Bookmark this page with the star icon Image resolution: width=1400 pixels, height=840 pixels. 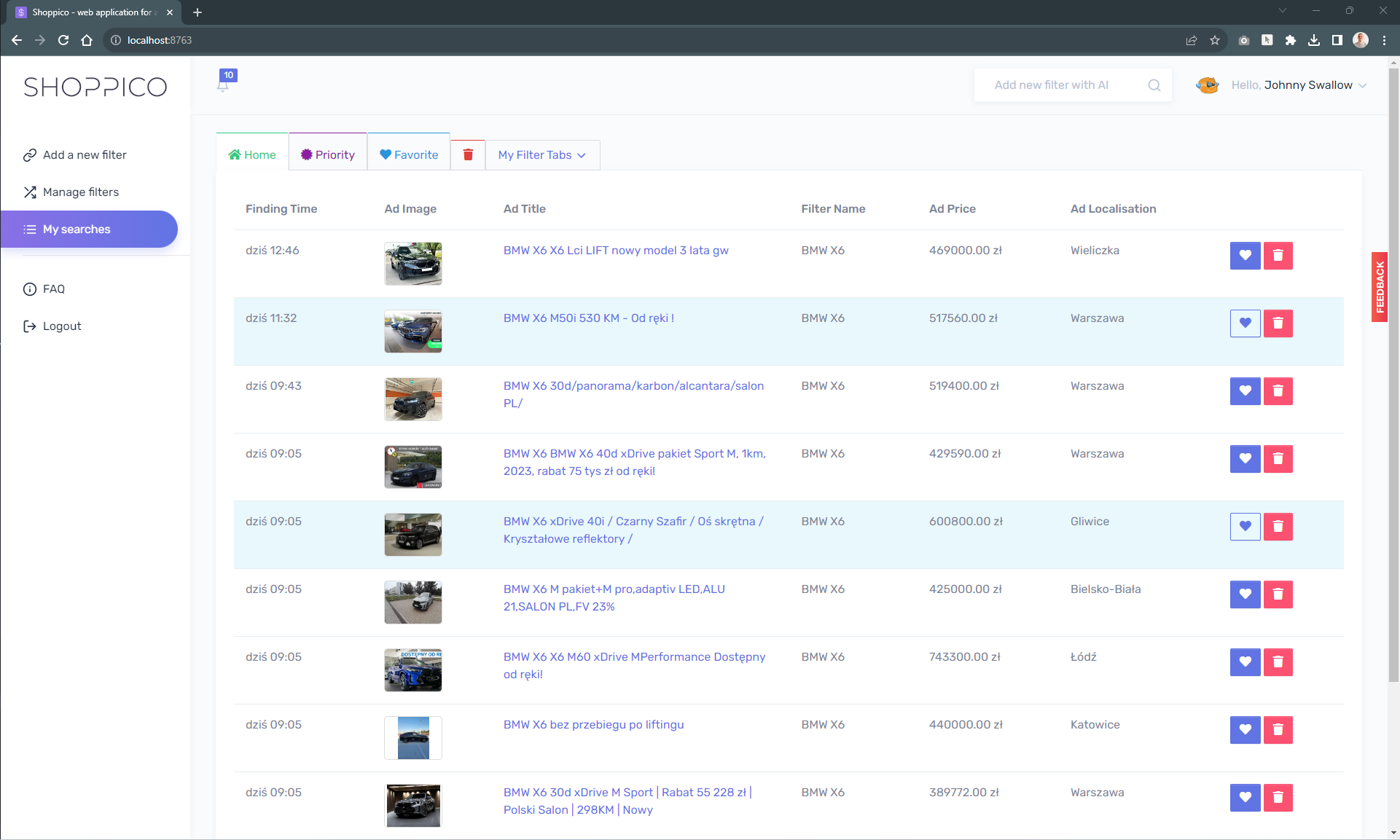click(1215, 40)
